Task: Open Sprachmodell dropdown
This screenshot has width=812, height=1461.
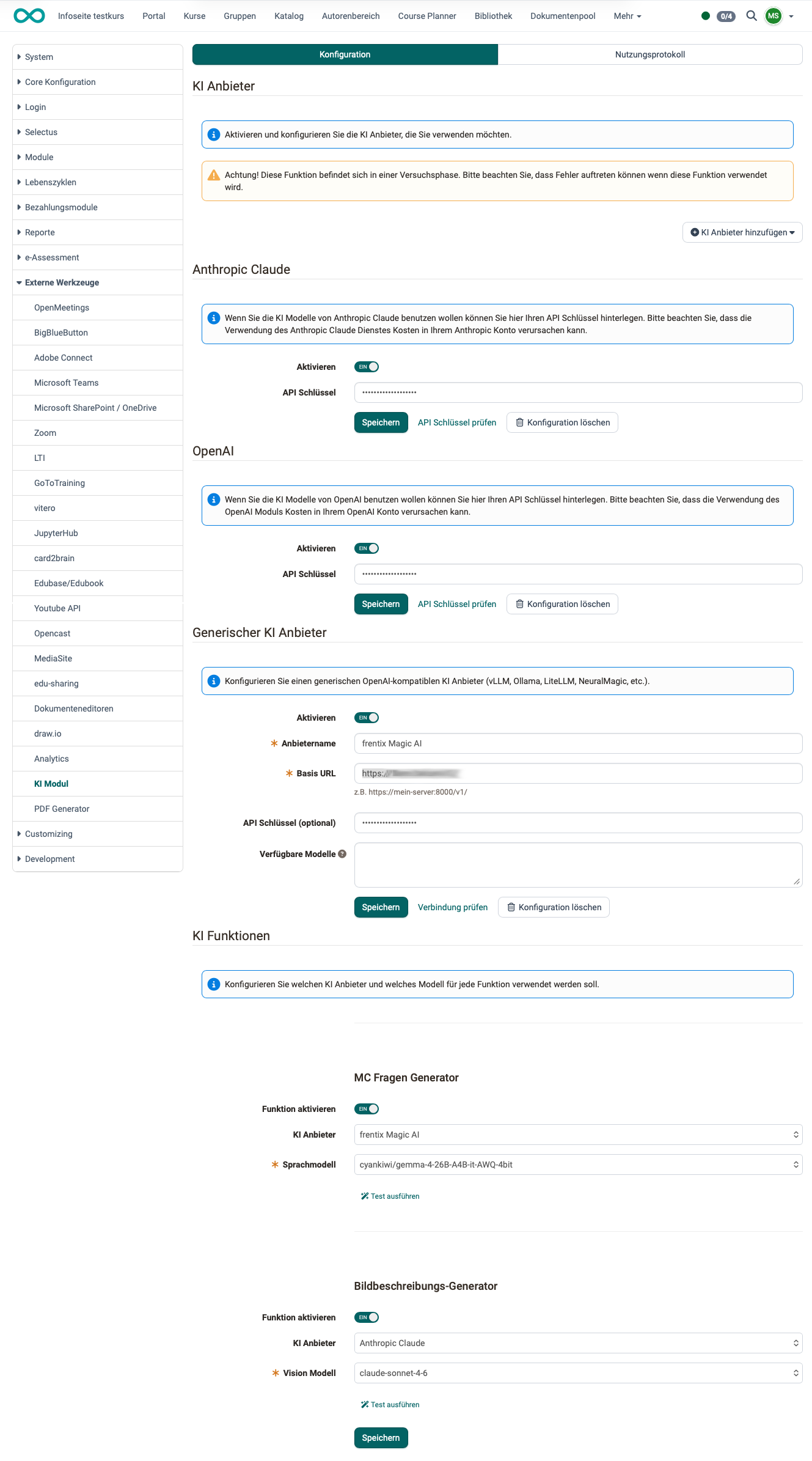Action: pos(578,1165)
